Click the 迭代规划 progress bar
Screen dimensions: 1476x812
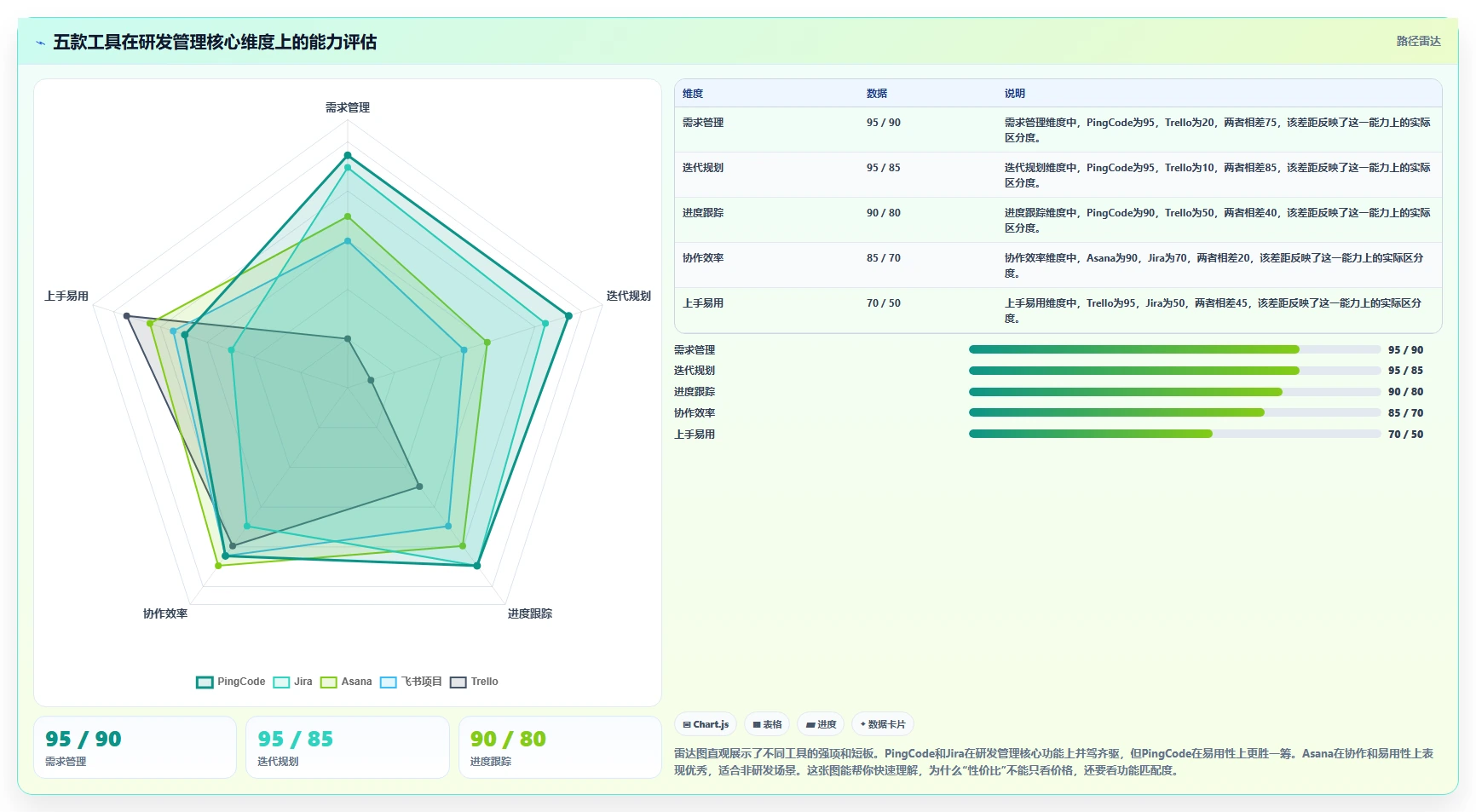coord(1174,371)
